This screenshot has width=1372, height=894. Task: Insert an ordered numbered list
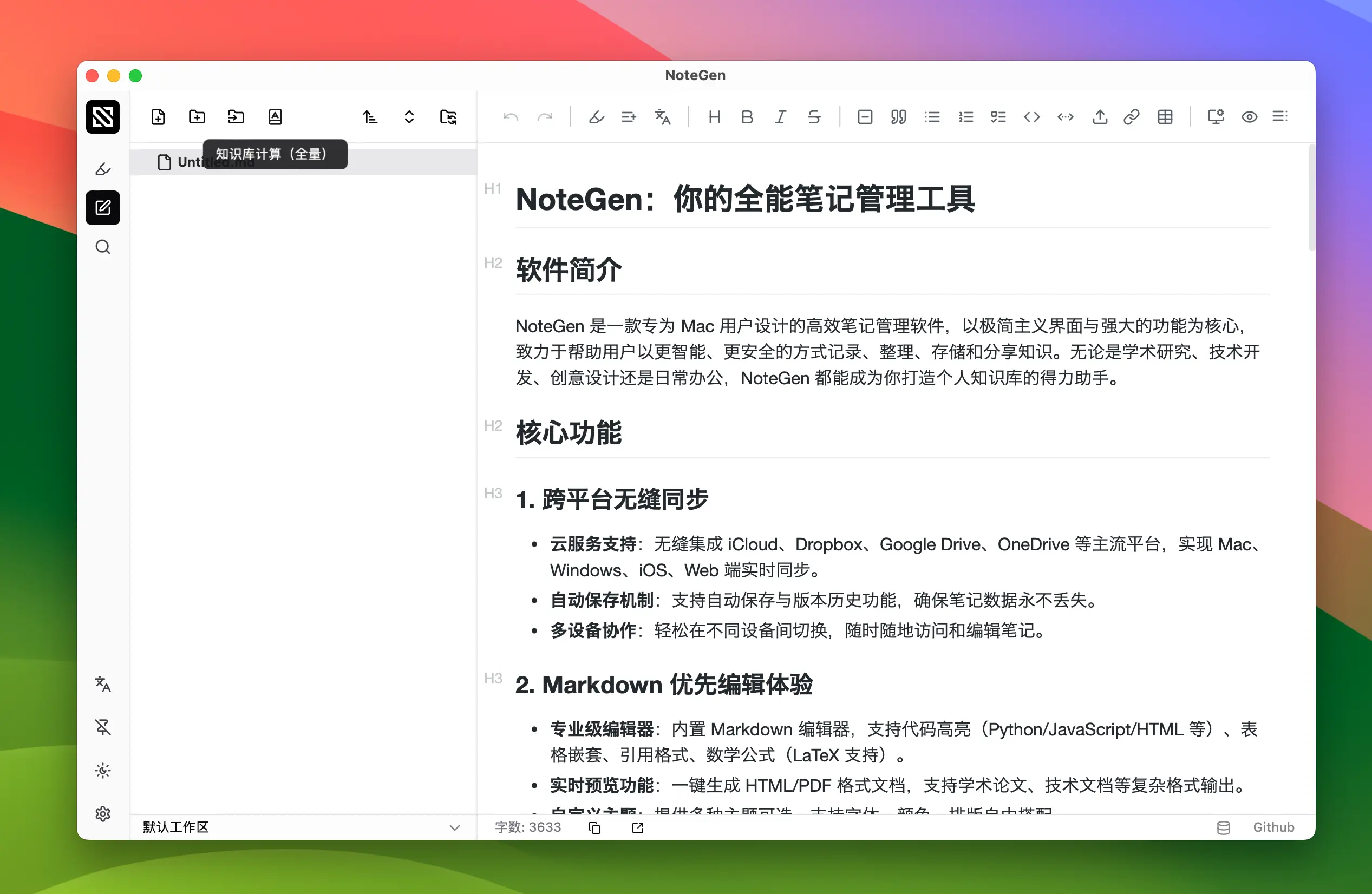(x=965, y=117)
